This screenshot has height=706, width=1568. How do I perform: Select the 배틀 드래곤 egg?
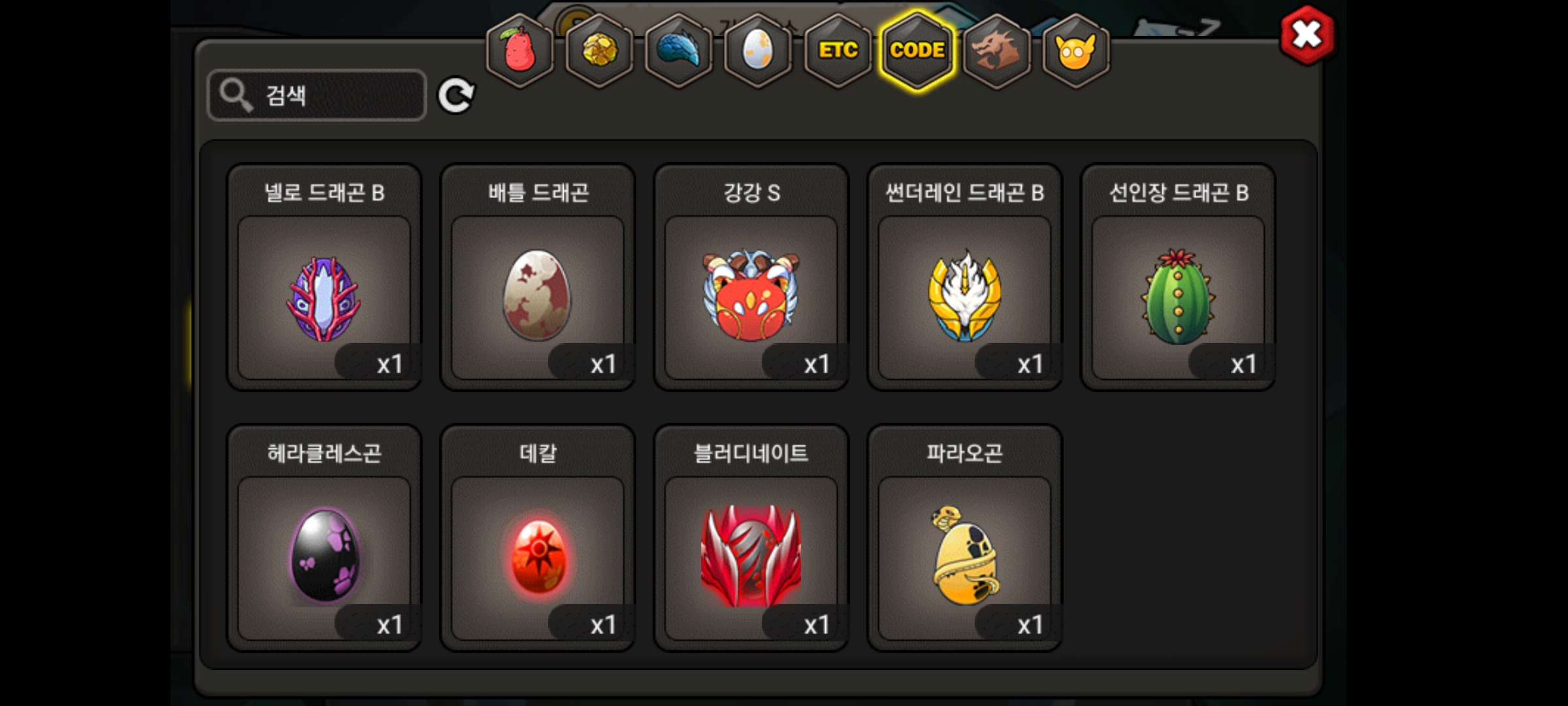click(x=538, y=277)
